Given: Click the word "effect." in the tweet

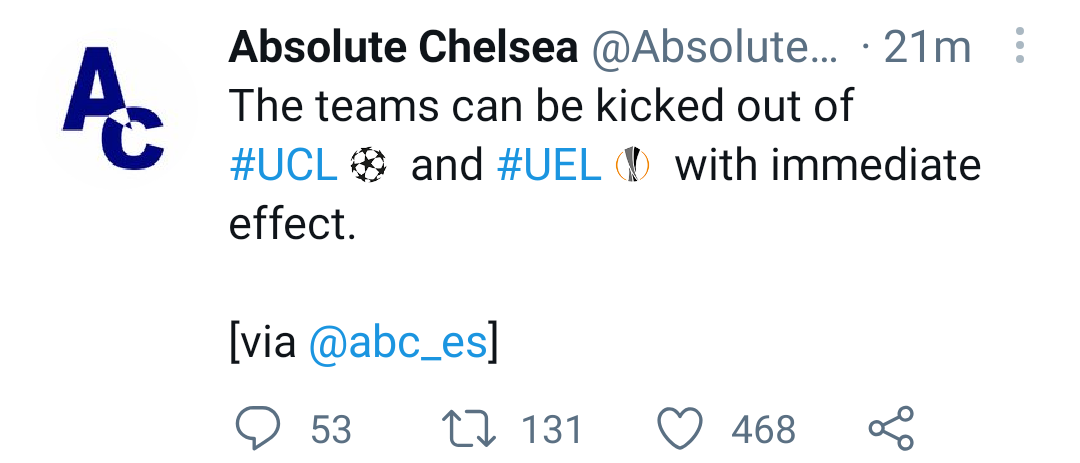Looking at the screenshot, I should (x=292, y=225).
